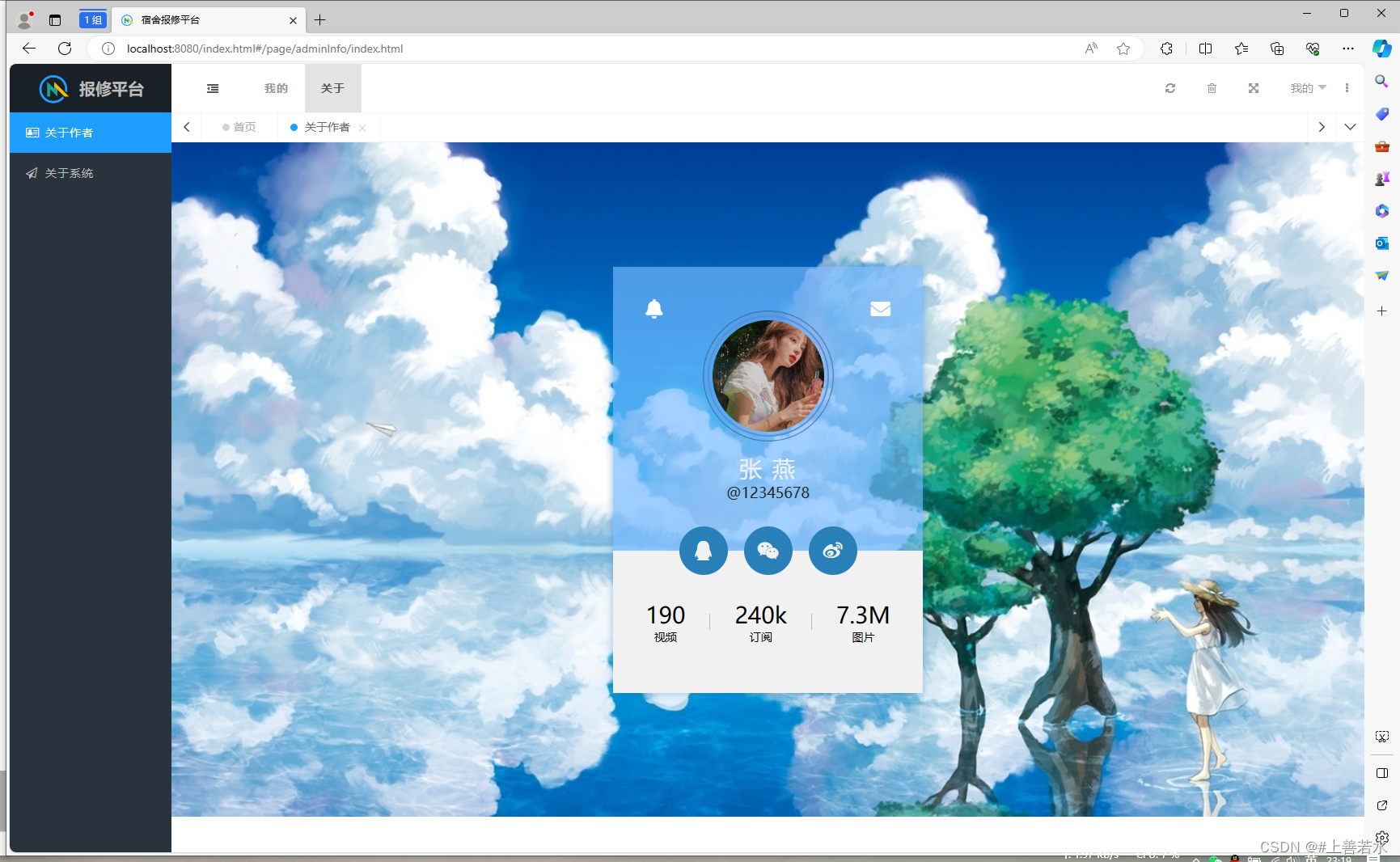Click the 报修平台 logo
This screenshot has height=862, width=1400.
coord(91,88)
